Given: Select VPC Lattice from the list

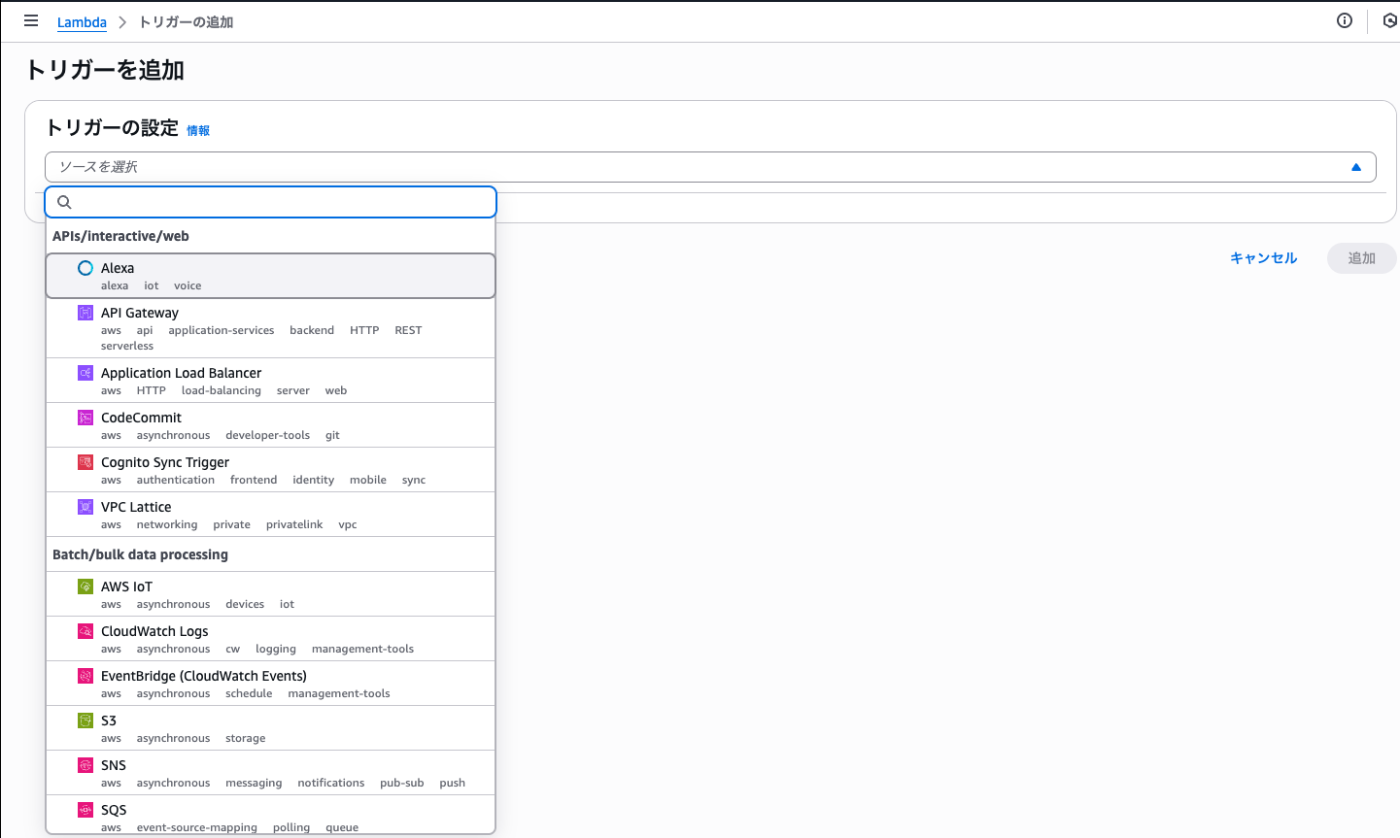Looking at the screenshot, I should [271, 514].
